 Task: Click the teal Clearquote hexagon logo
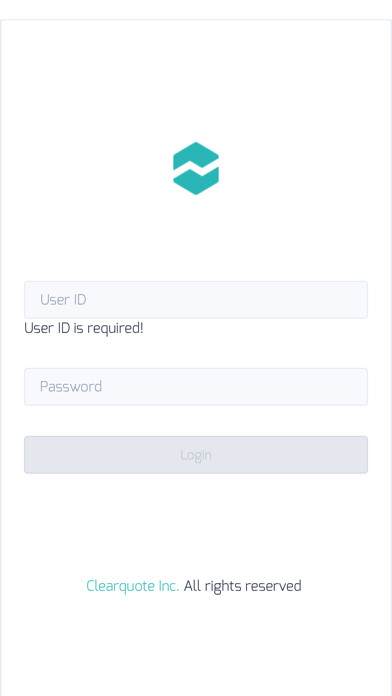click(196, 168)
